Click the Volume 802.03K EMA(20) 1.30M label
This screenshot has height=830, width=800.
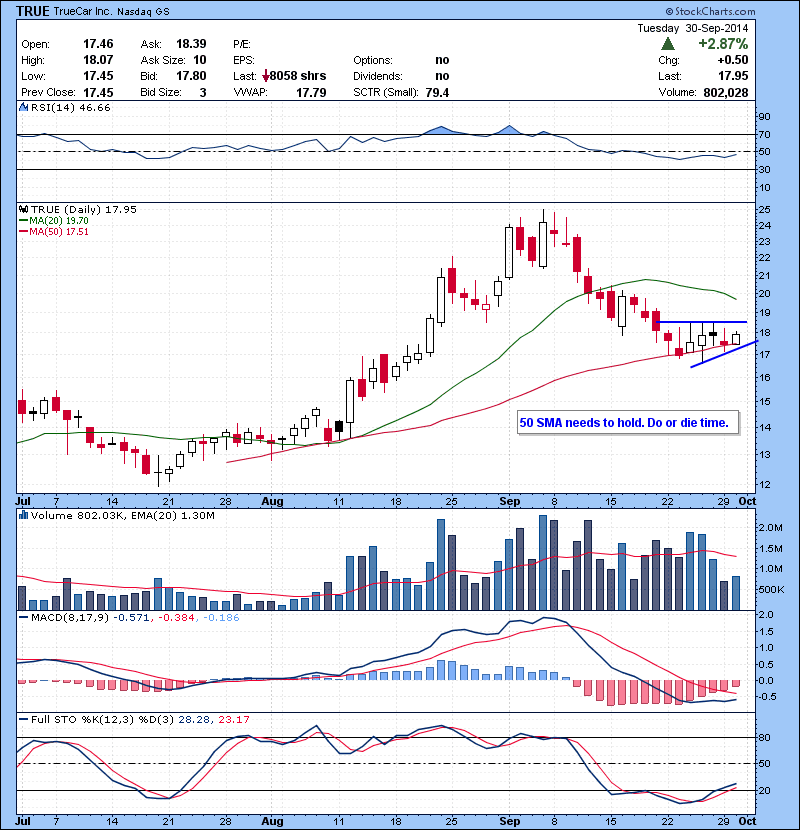tap(123, 515)
